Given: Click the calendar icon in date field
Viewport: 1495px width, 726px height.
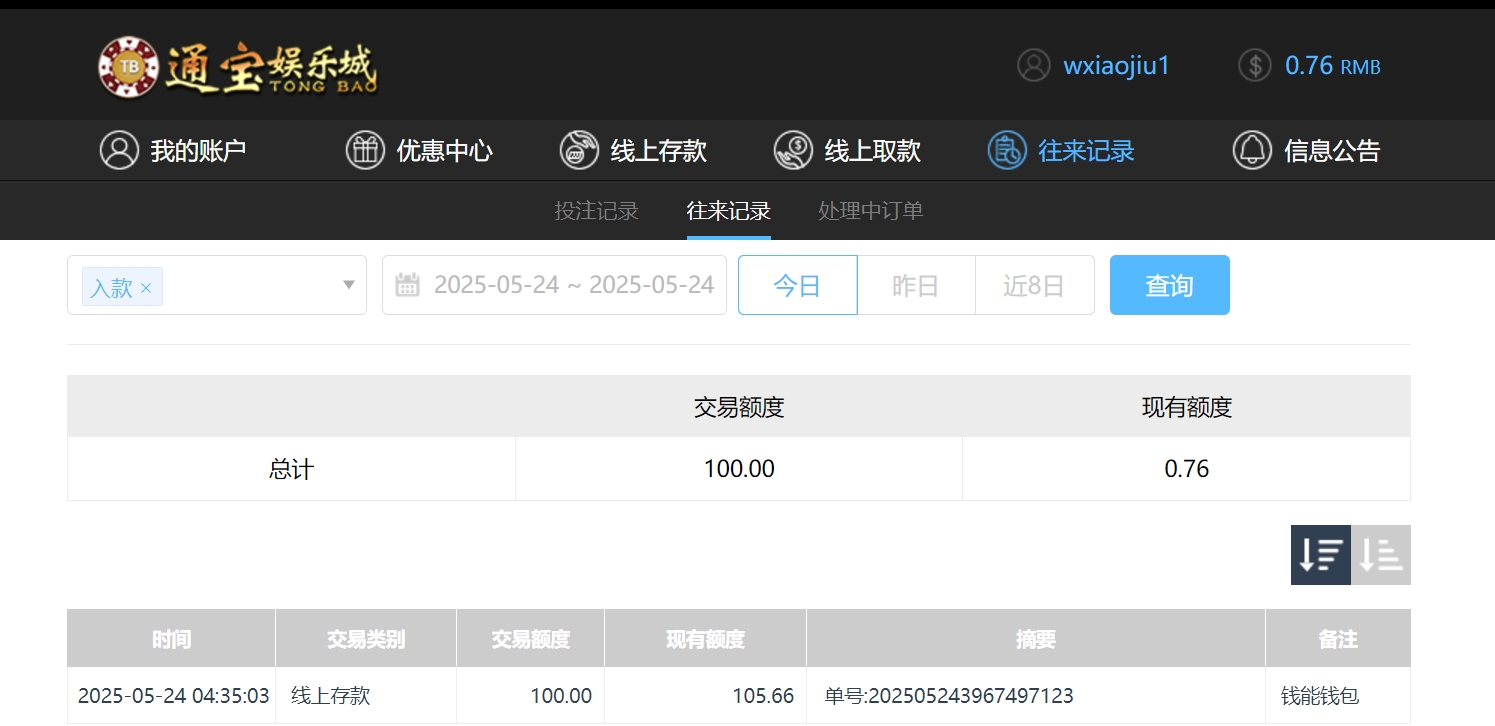Looking at the screenshot, I should [407, 286].
